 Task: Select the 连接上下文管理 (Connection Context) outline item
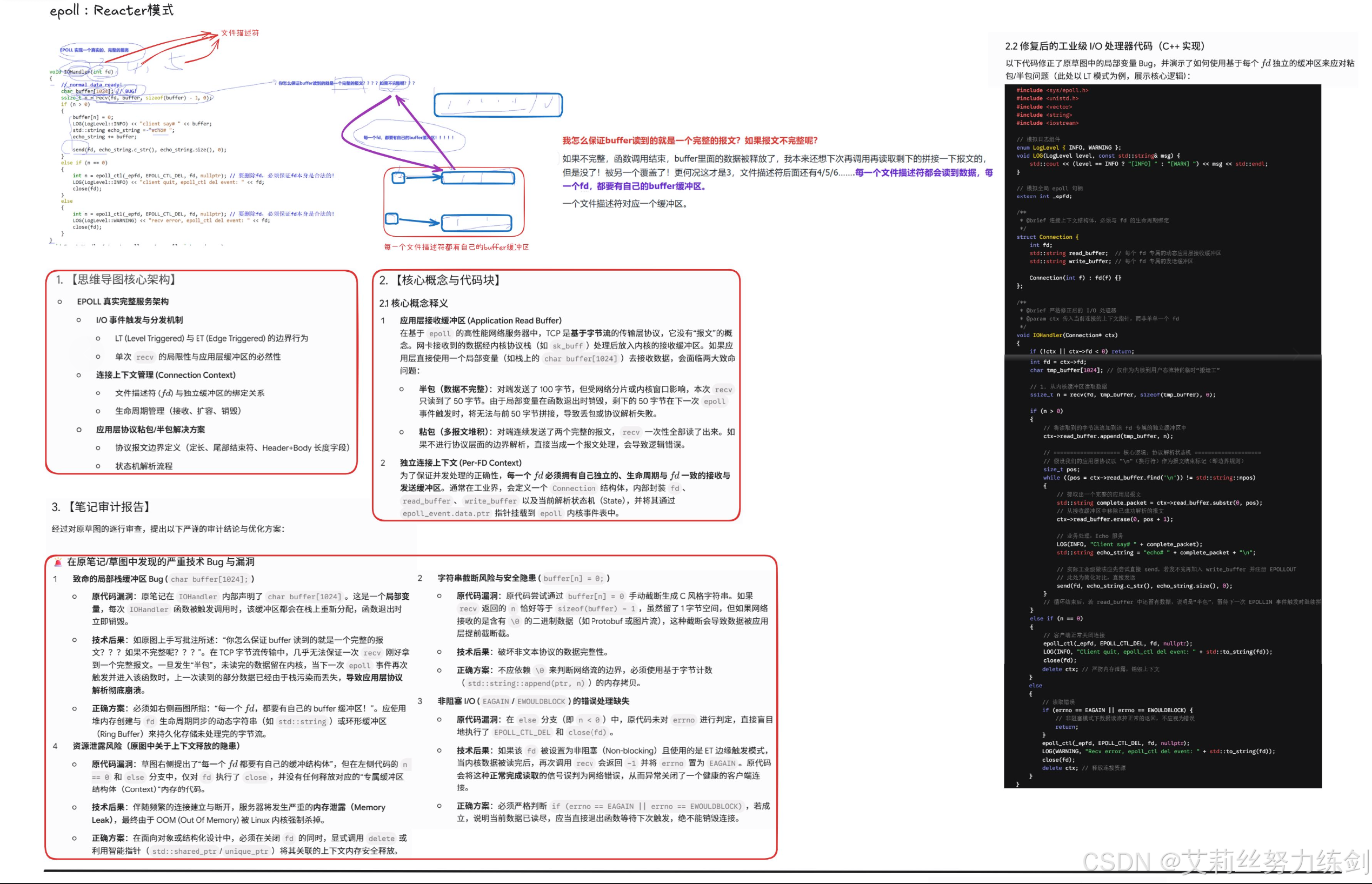click(165, 375)
